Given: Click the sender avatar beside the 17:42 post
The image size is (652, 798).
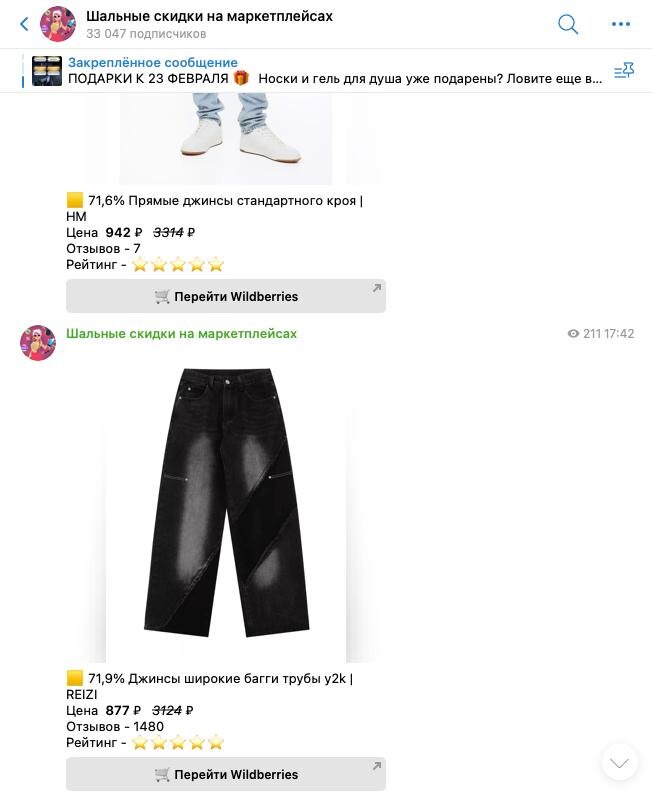Looking at the screenshot, I should (x=38, y=343).
